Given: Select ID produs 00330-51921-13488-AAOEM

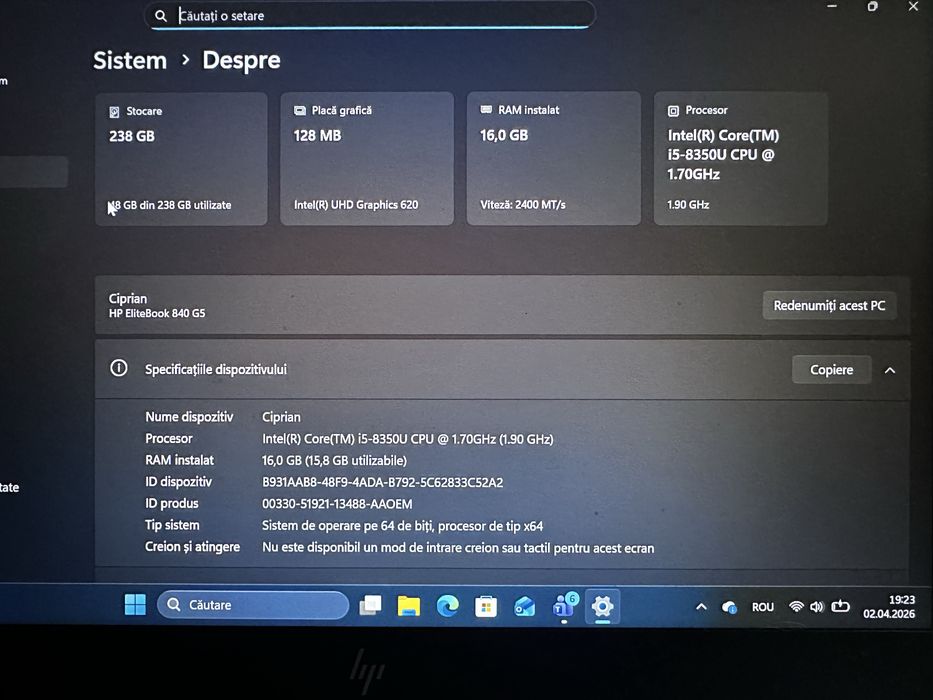Looking at the screenshot, I should pos(337,504).
